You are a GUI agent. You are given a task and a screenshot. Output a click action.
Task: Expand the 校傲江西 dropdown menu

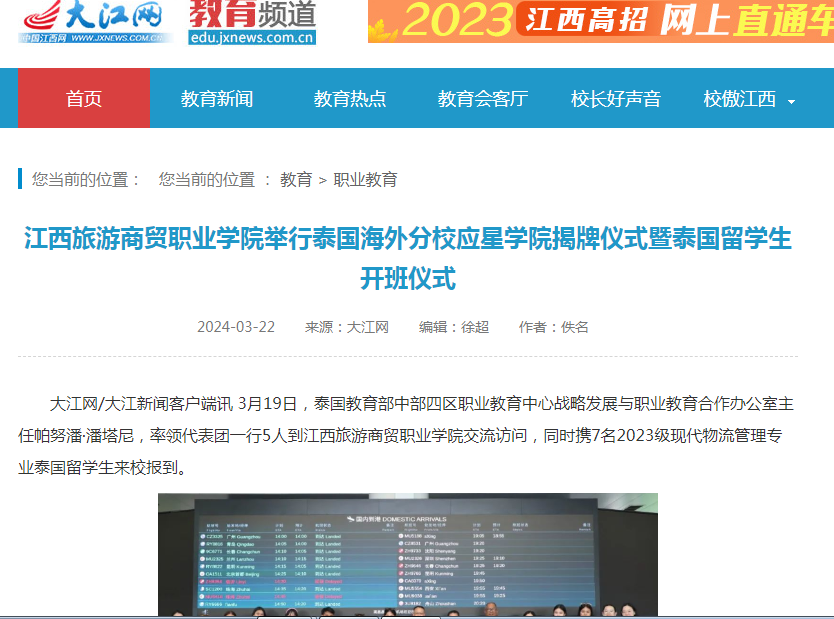click(x=739, y=99)
